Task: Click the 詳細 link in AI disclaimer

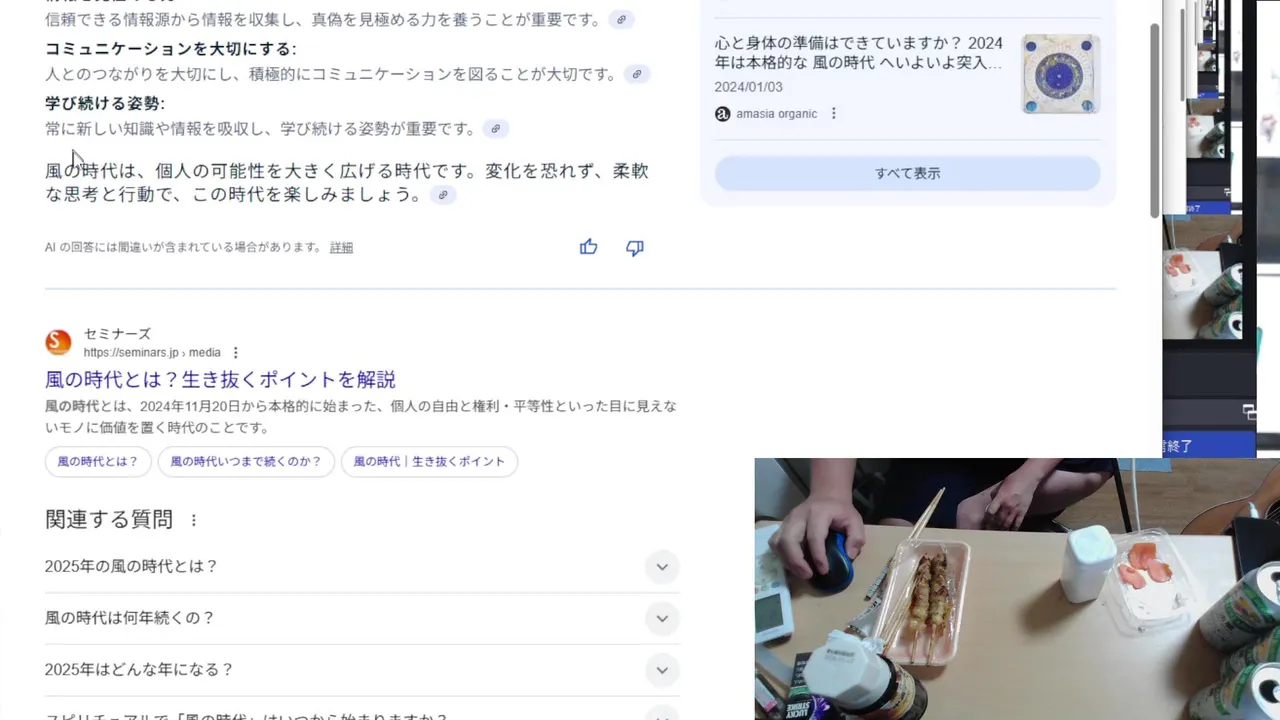Action: pos(341,247)
